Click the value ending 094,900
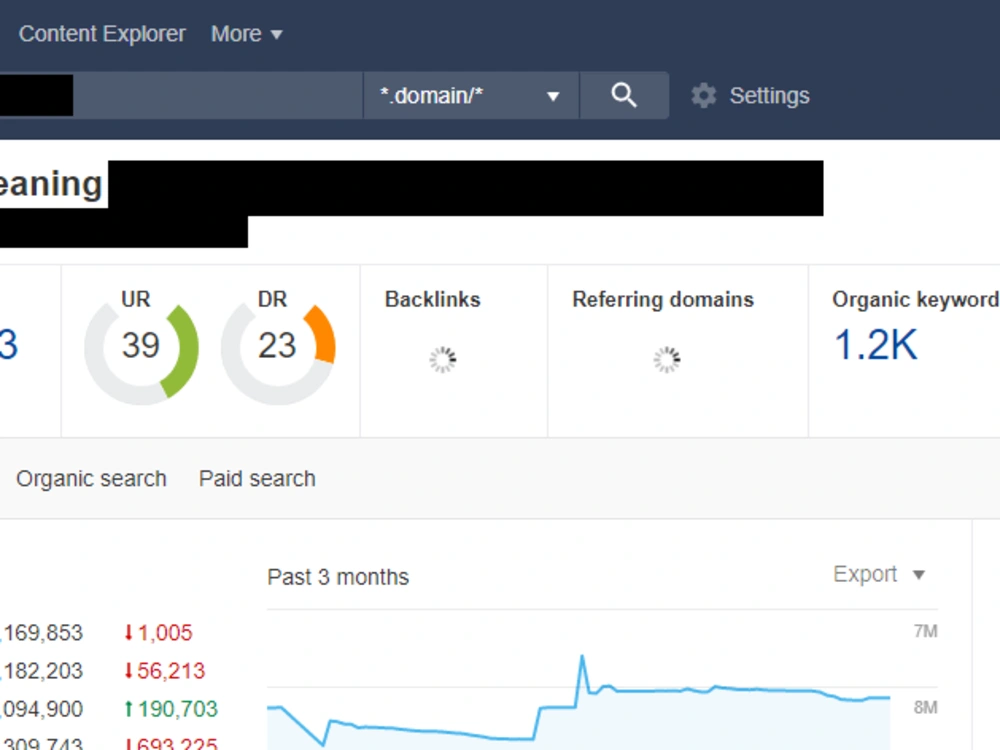The height and width of the screenshot is (750, 1000). pos(41,709)
